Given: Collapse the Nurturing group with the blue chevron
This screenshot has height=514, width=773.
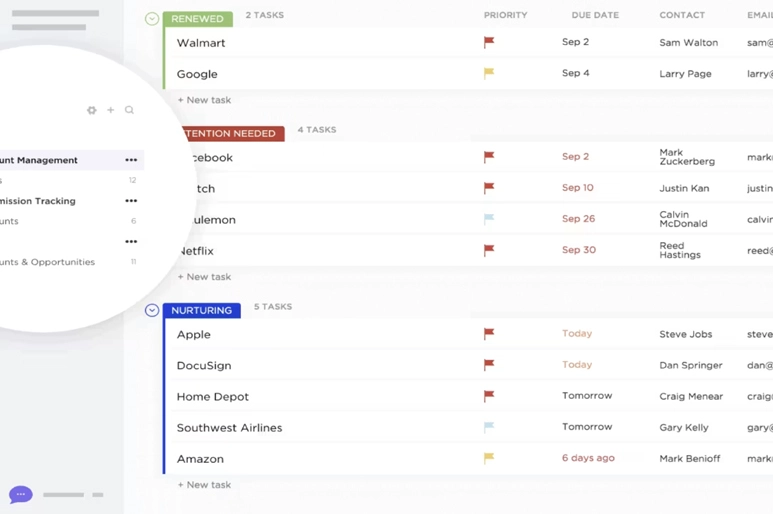Looking at the screenshot, I should pos(152,310).
